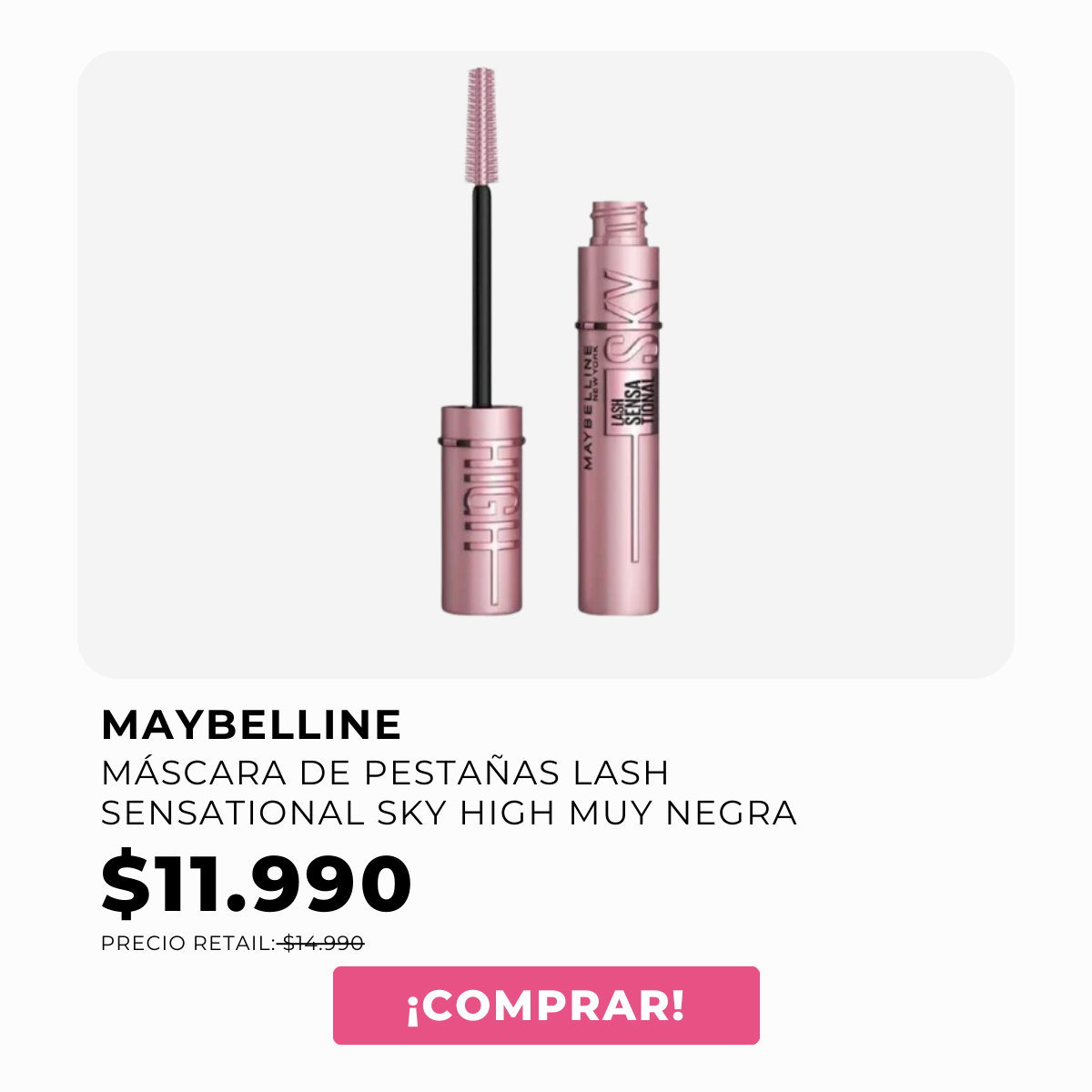The height and width of the screenshot is (1092, 1092).
Task: Click the dollar sign in the main price
Action: (x=125, y=884)
